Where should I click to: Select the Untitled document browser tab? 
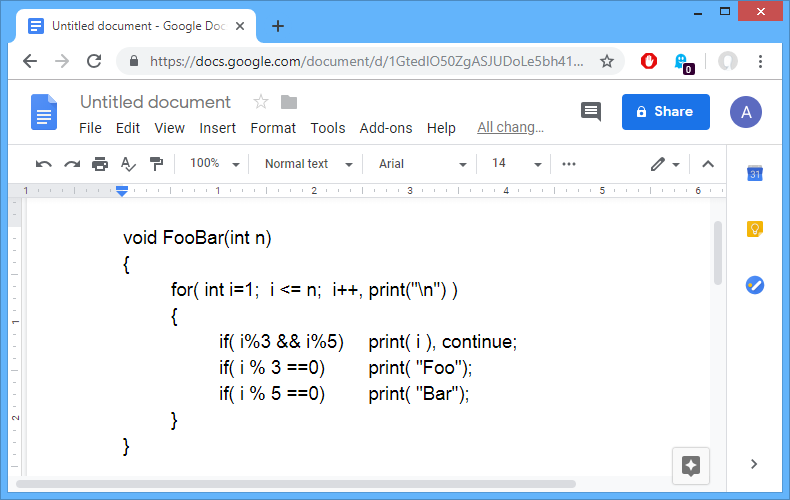pos(136,26)
